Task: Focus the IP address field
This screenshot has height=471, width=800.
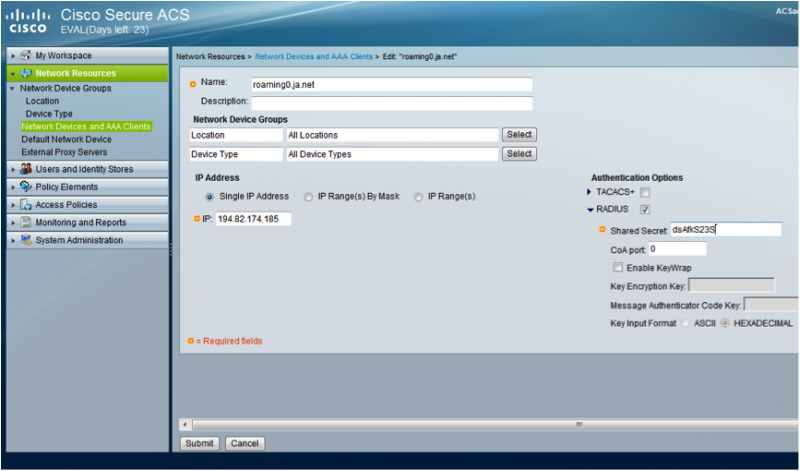Action: point(254,219)
